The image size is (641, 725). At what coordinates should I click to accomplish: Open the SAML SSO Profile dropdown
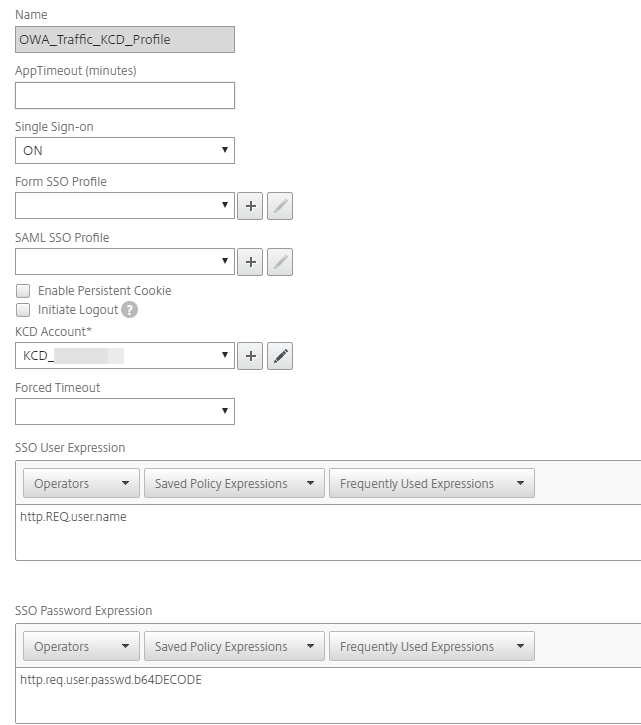click(125, 263)
